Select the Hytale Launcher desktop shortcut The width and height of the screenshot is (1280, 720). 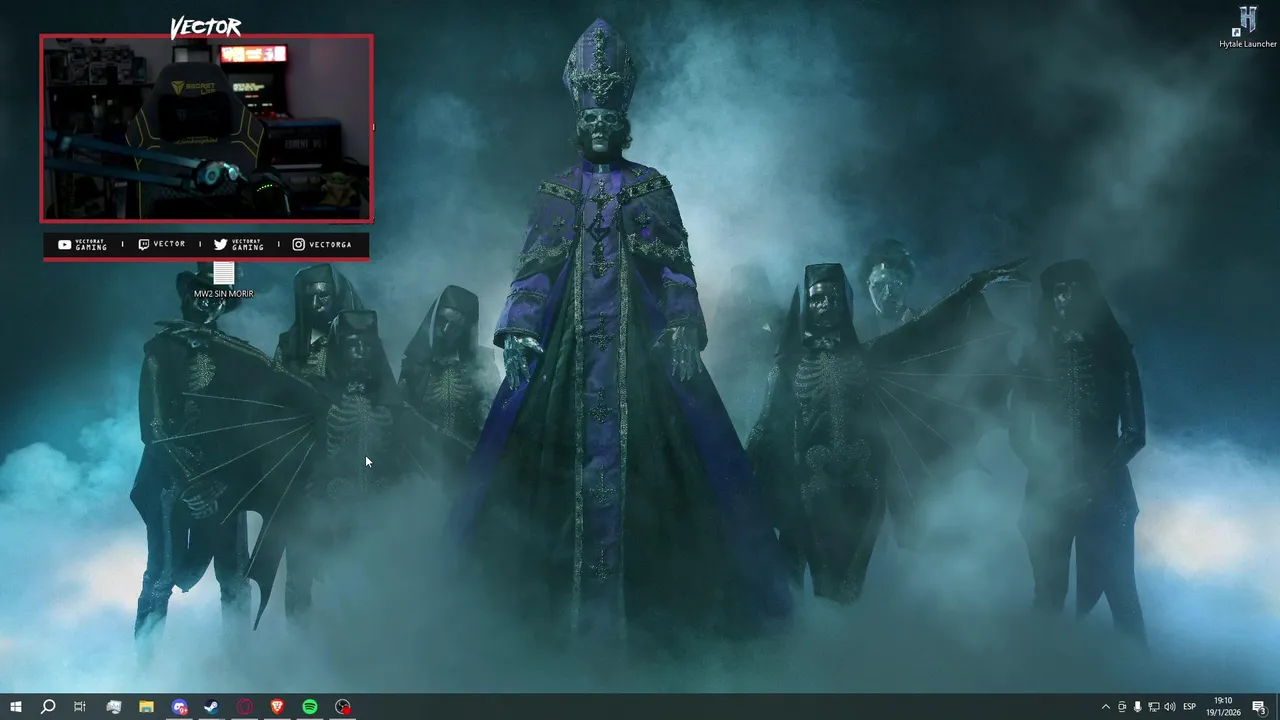click(x=1248, y=27)
